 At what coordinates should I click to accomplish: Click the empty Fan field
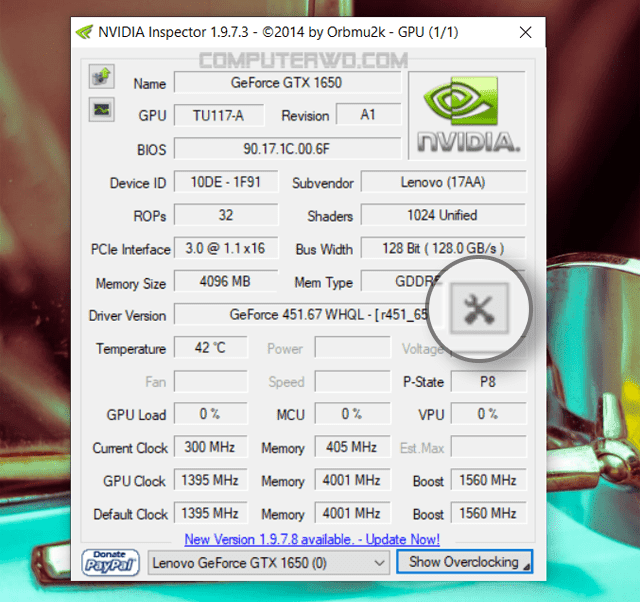[x=211, y=382]
